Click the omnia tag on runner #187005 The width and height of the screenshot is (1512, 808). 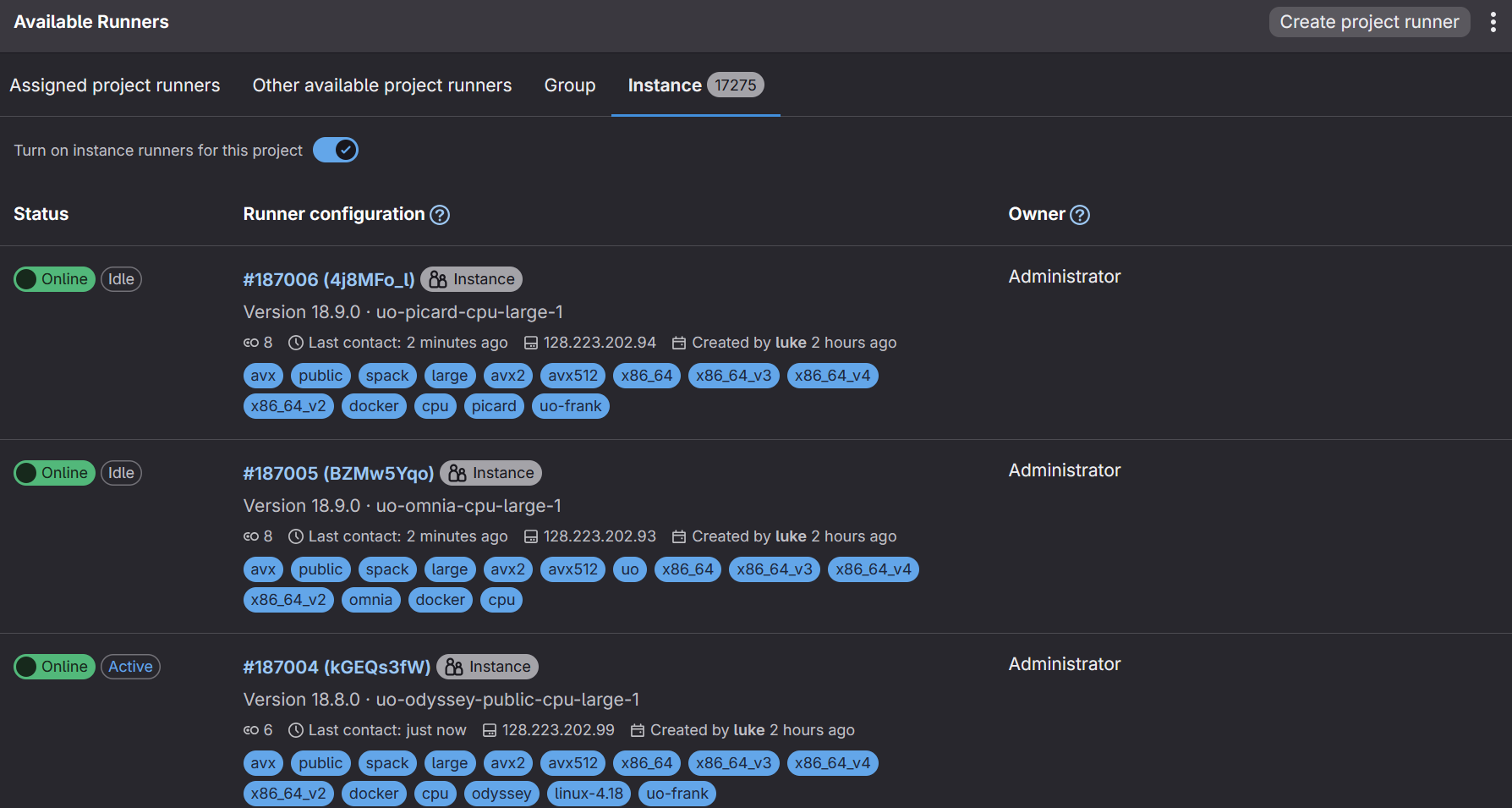tap(370, 600)
